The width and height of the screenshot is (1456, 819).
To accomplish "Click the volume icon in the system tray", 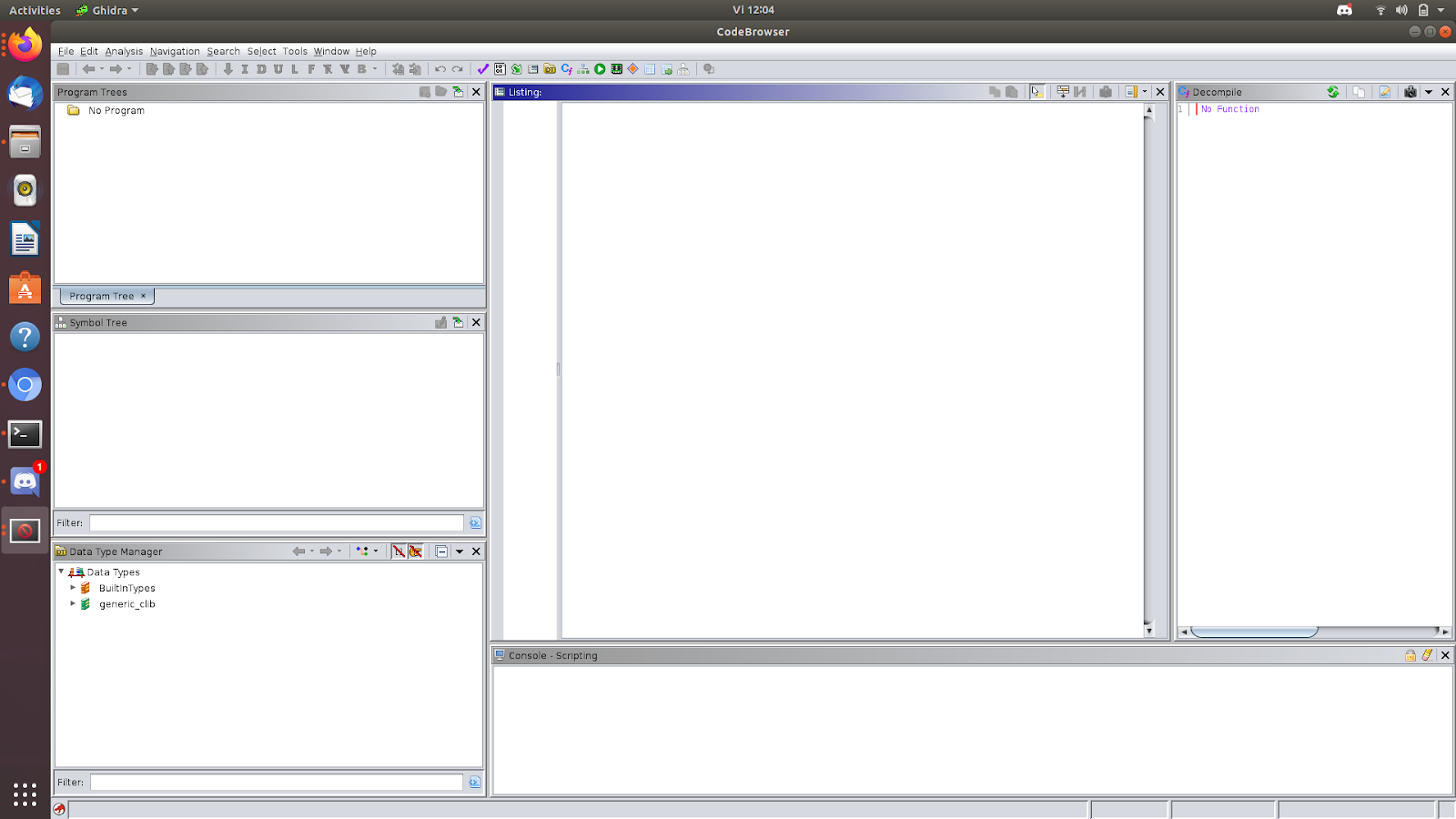I will 1401,10.
